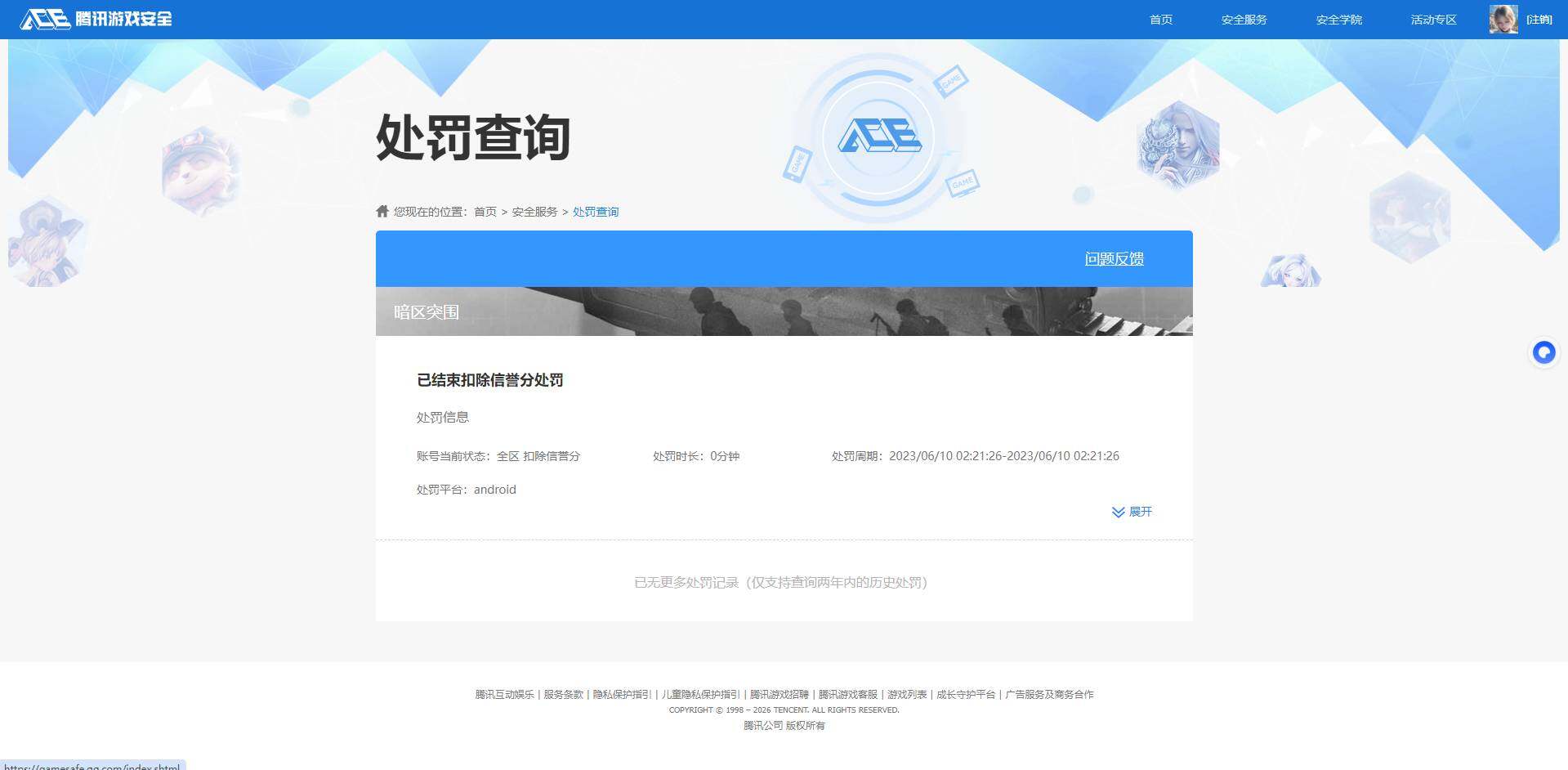The width and height of the screenshot is (1568, 770).
Task: Open footer link 游戏列表
Action: point(907,695)
